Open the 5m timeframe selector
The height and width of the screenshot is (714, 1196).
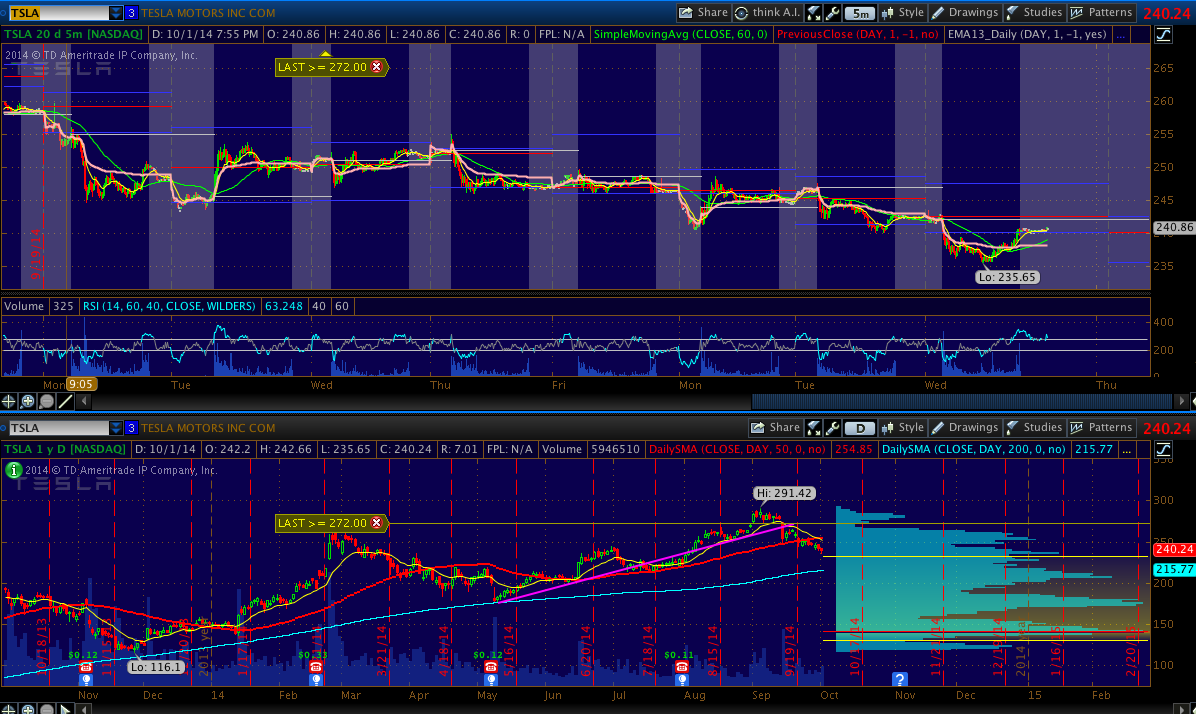(x=859, y=13)
